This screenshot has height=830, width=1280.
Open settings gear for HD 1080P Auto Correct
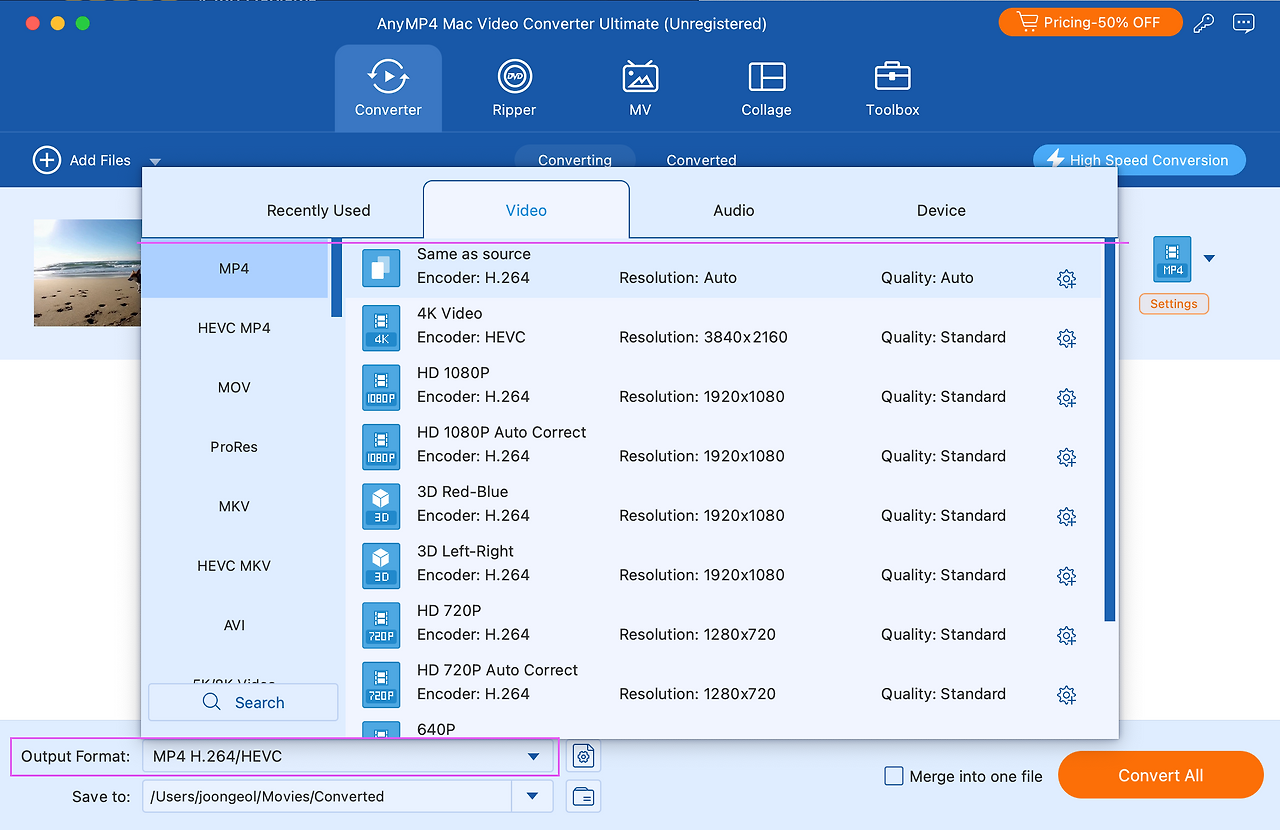point(1067,458)
